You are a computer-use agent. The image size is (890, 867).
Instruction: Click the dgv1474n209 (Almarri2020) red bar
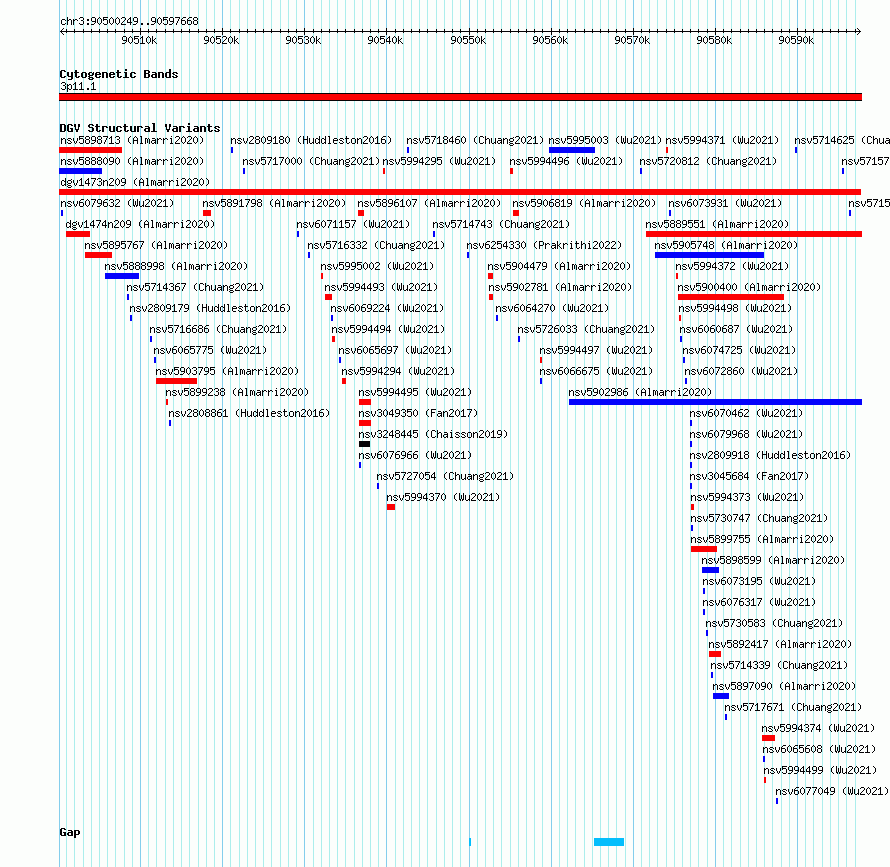(x=78, y=234)
